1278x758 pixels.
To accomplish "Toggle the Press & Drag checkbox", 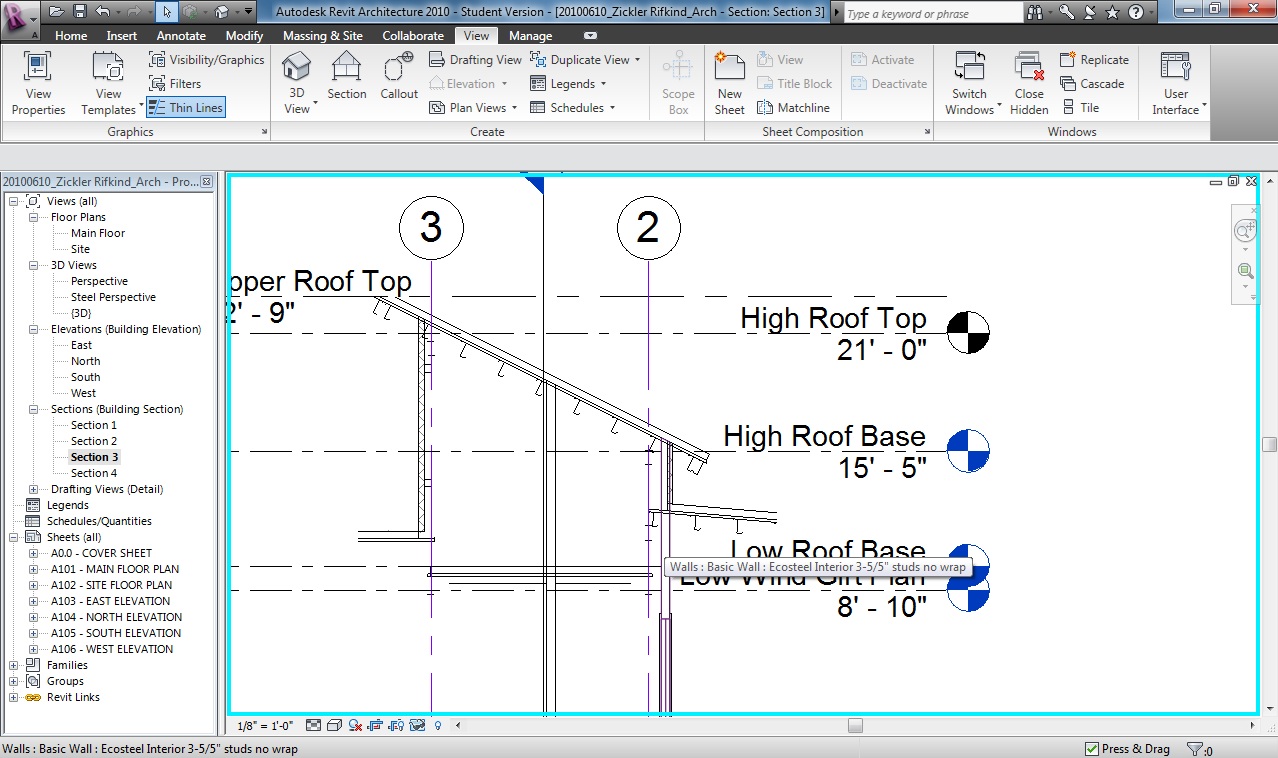I will coord(1092,749).
